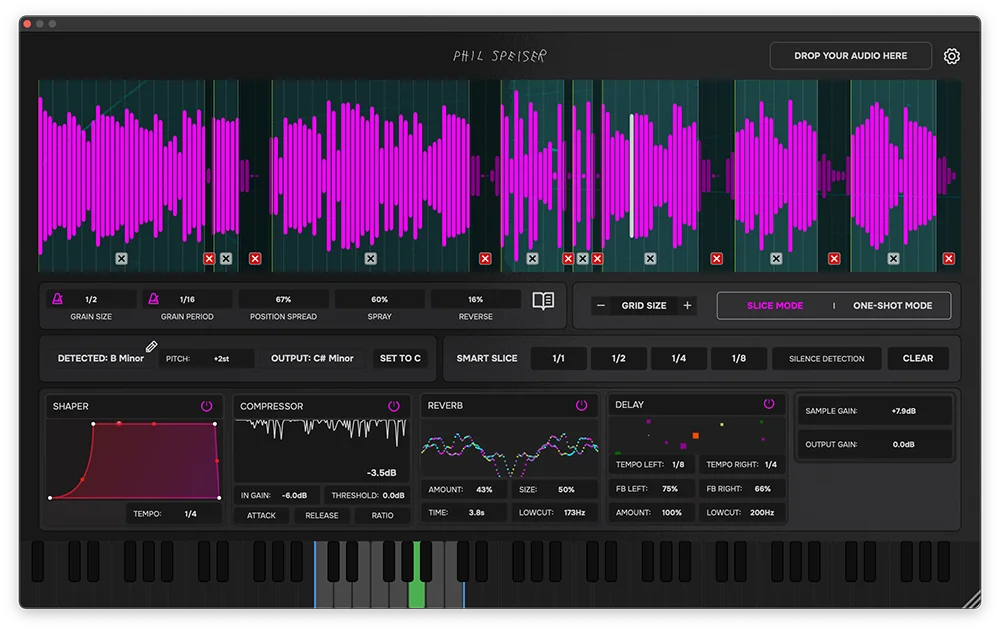Toggle the Reverb effect power button
Screen dimensions: 1000x631
[x=581, y=405]
